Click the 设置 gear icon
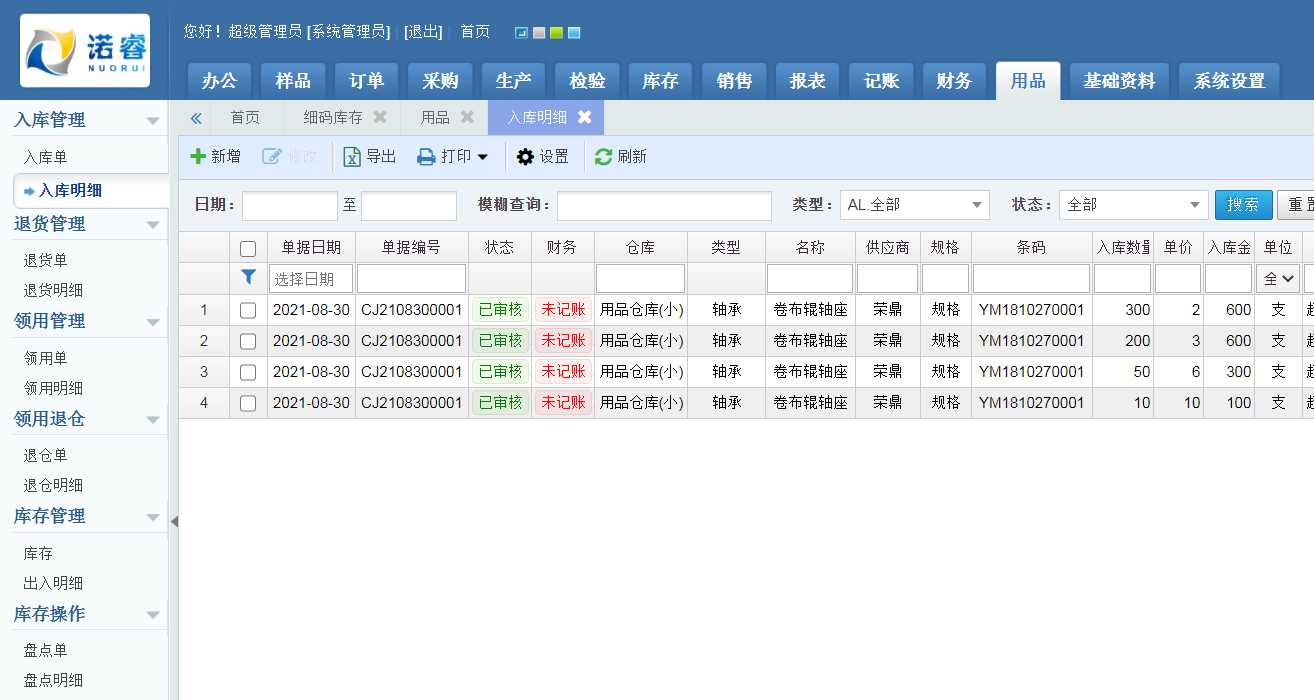Image resolution: width=1314 pixels, height=700 pixels. [525, 157]
